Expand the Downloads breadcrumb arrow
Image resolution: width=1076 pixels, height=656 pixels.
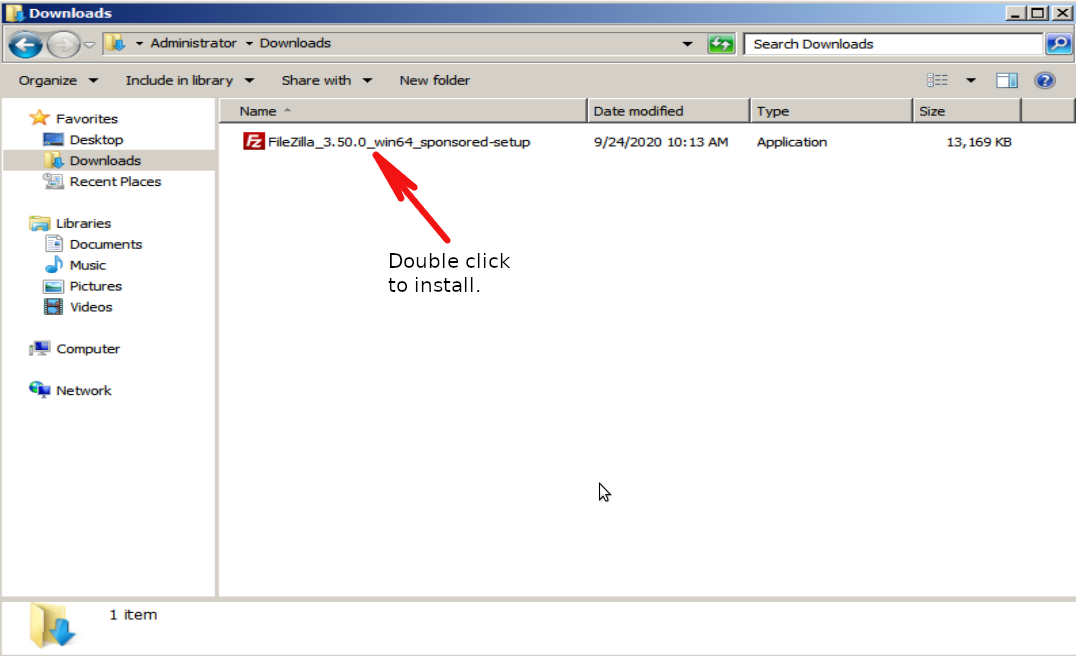click(x=249, y=43)
